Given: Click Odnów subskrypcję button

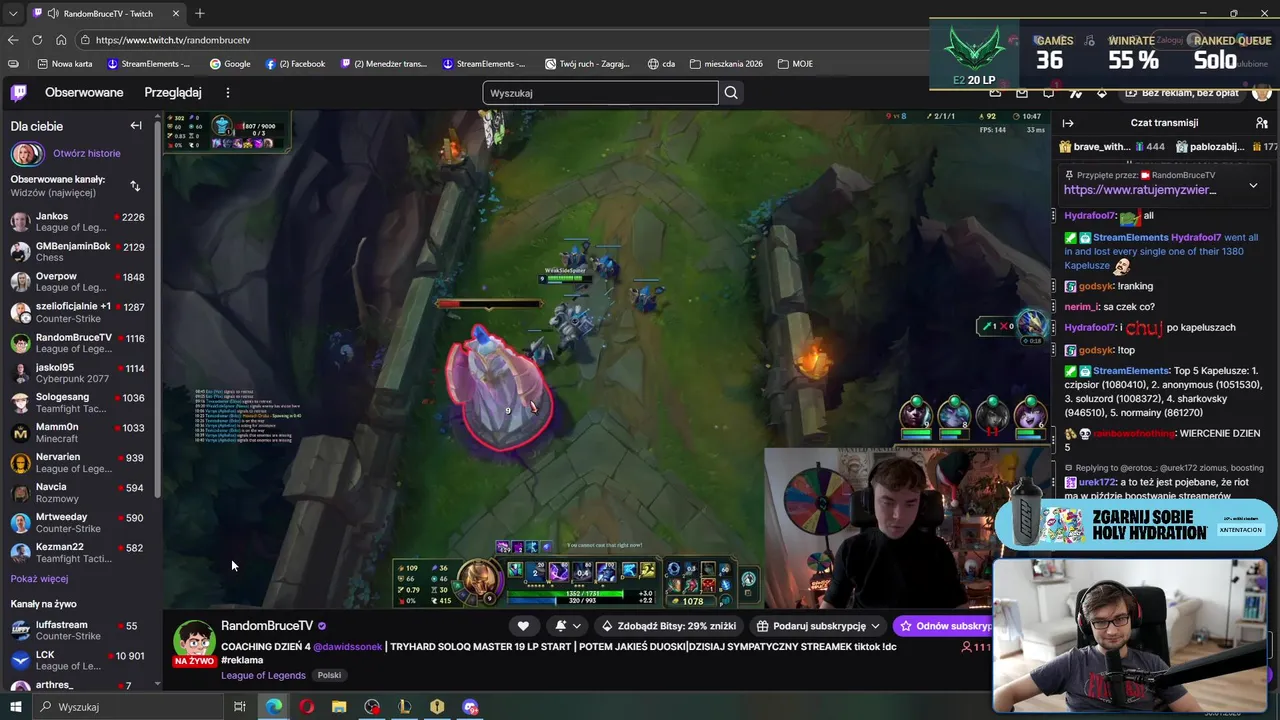Looking at the screenshot, I should [942, 626].
